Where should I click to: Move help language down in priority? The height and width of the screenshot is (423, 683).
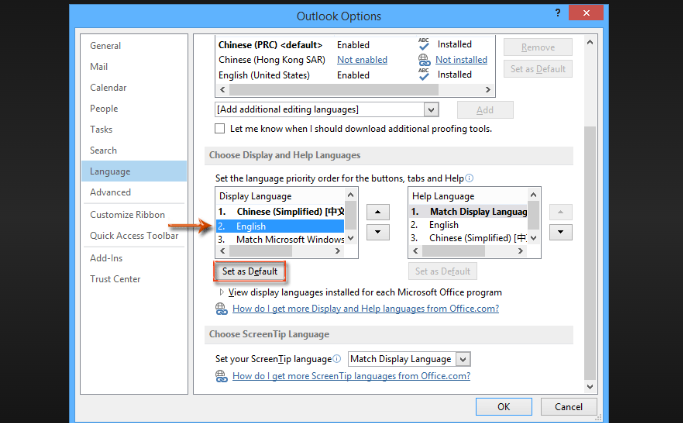[561, 232]
